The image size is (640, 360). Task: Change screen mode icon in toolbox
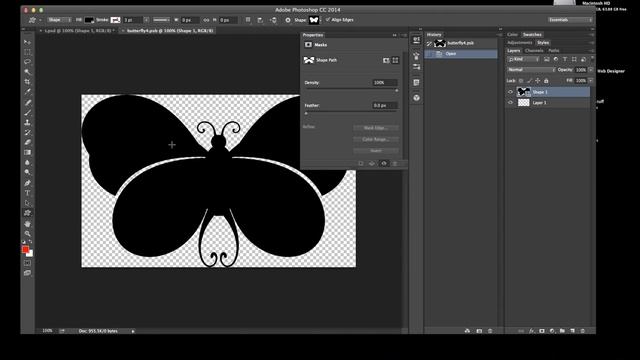[x=27, y=273]
